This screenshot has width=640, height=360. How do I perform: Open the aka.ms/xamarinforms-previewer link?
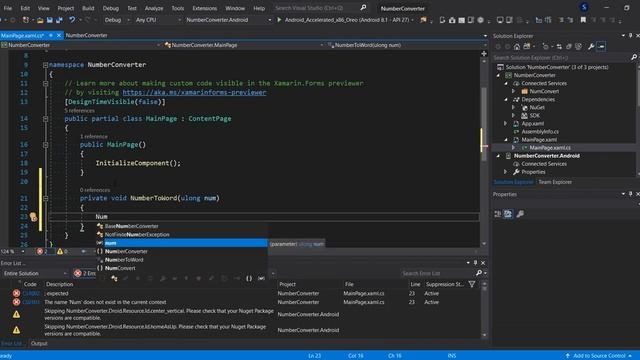[194, 93]
